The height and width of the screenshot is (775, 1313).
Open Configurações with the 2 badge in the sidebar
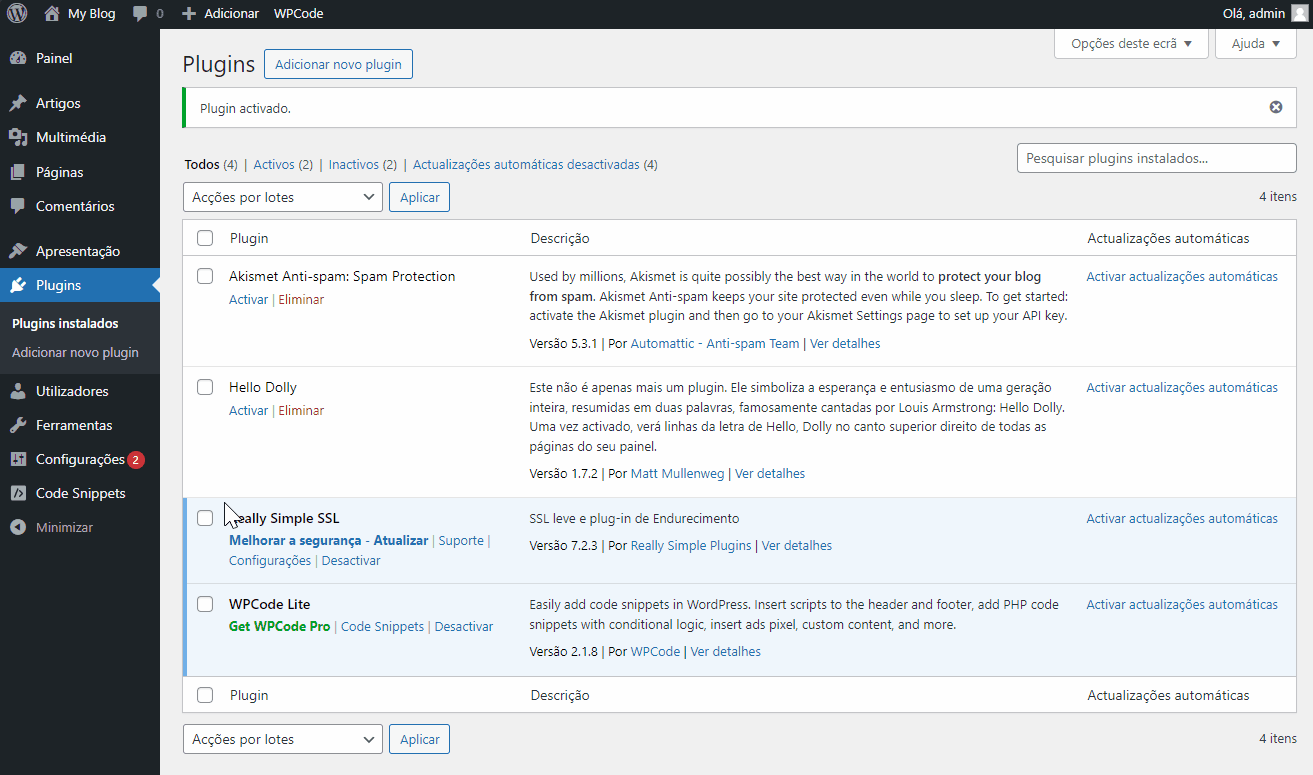pyautogui.click(x=80, y=459)
